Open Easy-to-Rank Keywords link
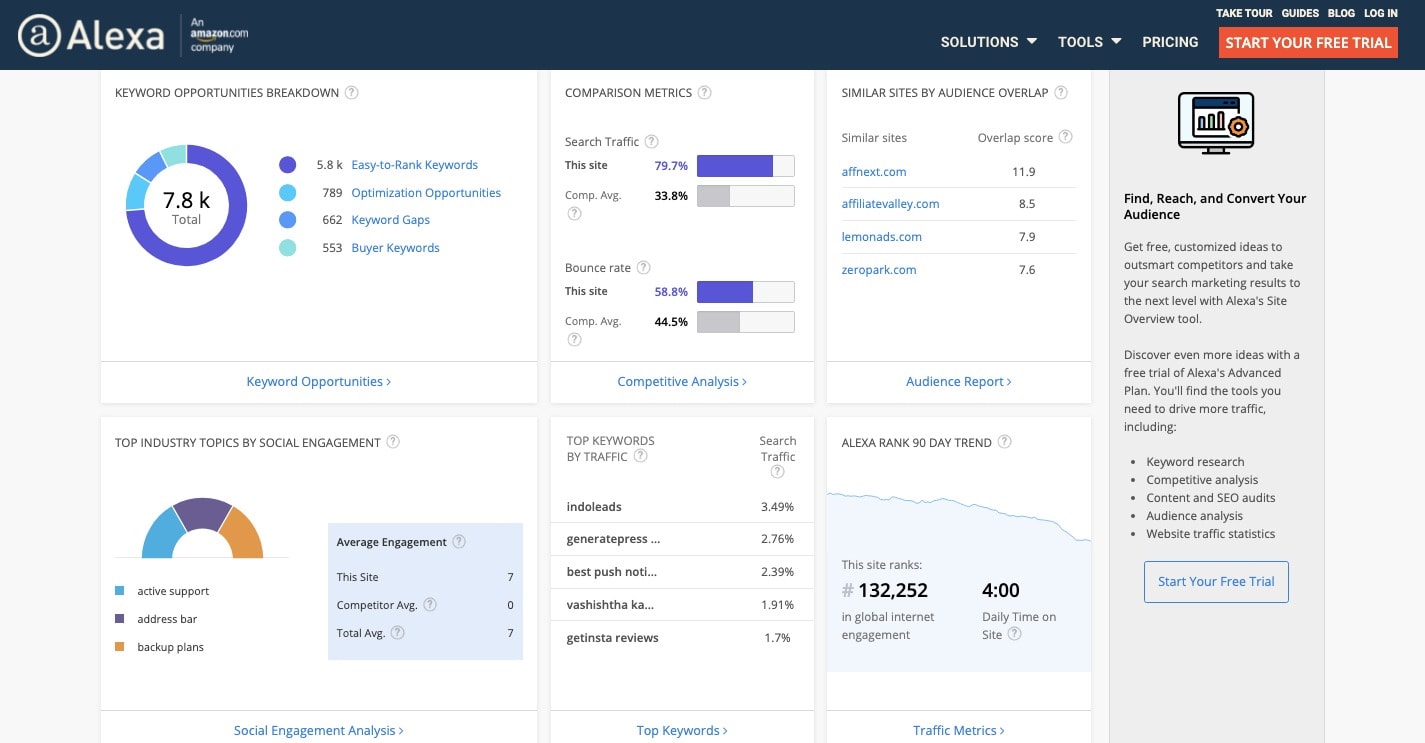Viewport: 1425px width, 743px height. [414, 165]
